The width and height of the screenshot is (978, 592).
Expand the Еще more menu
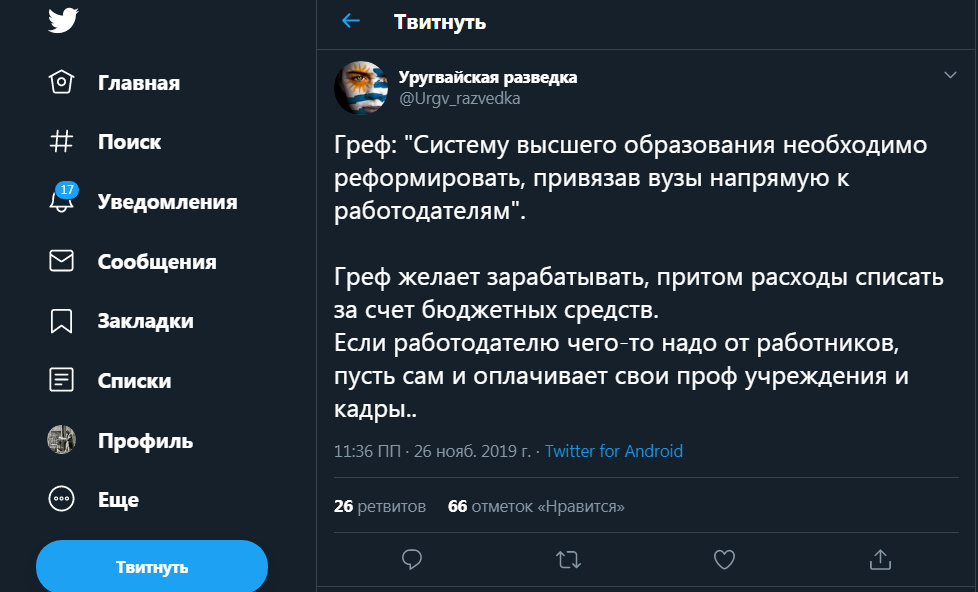pos(62,499)
